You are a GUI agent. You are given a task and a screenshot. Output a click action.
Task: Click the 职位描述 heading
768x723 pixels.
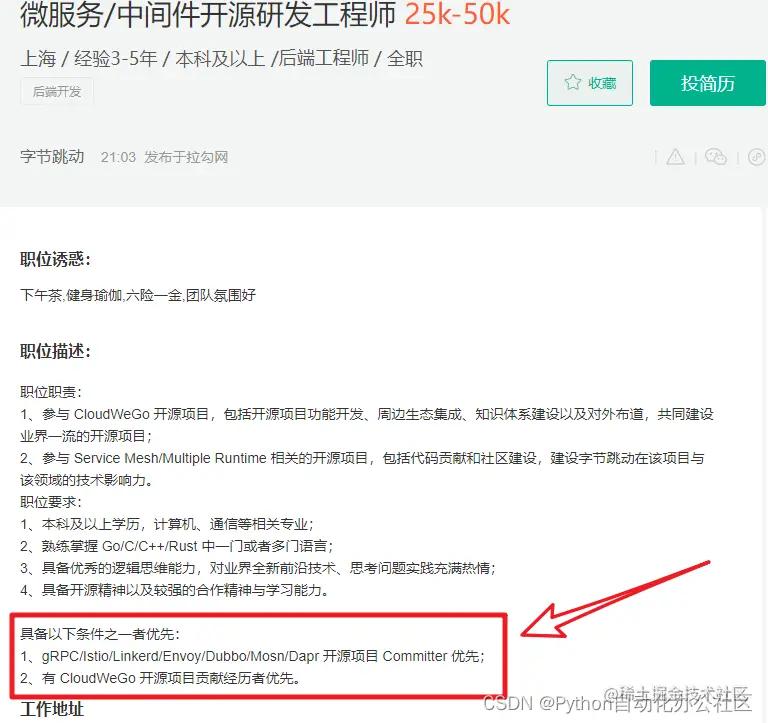55,351
